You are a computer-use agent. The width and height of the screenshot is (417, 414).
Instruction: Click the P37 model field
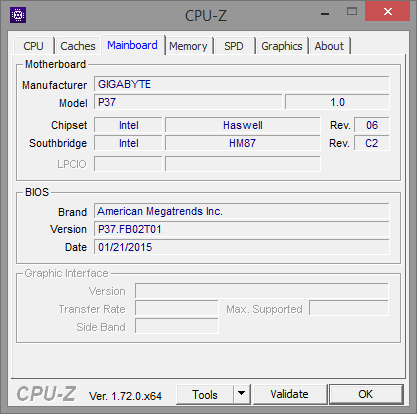(188, 102)
